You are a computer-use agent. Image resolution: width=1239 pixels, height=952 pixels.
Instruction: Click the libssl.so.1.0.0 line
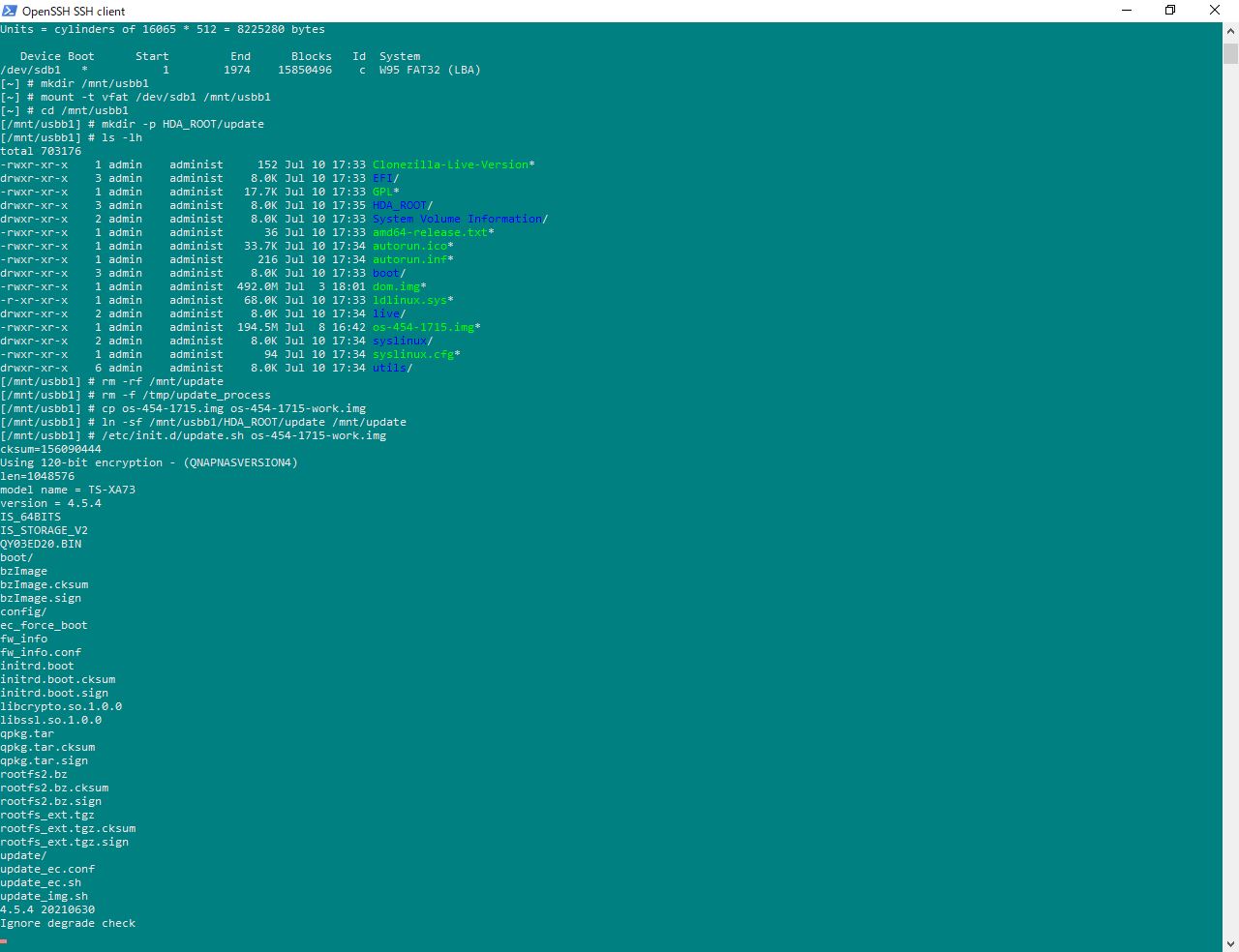pyautogui.click(x=50, y=720)
